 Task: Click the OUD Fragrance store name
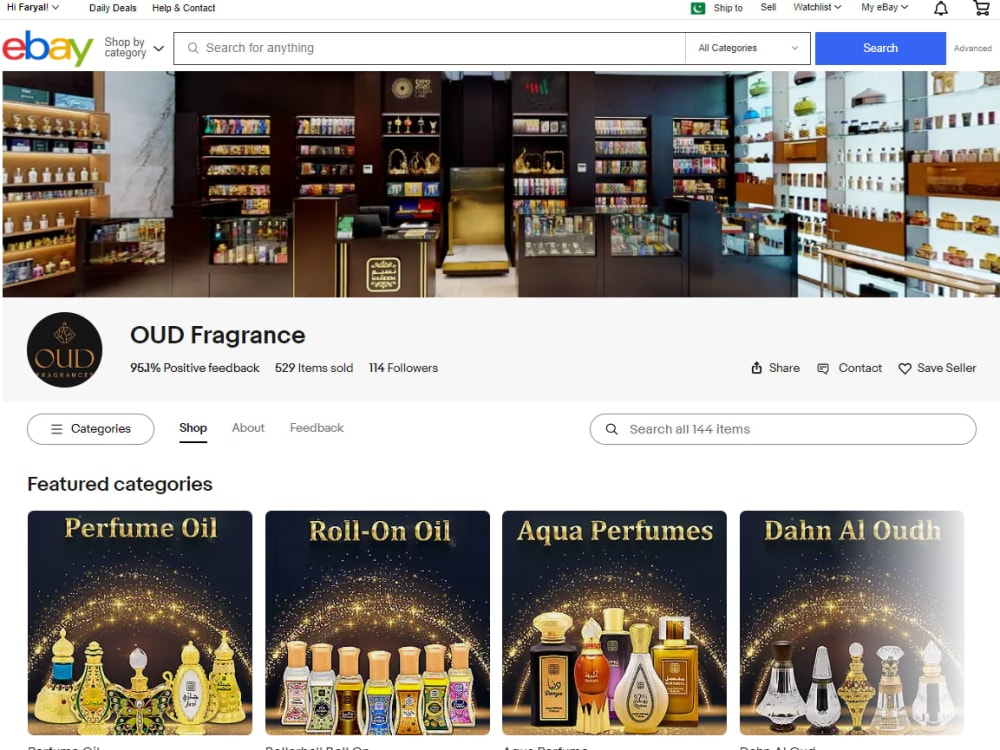(217, 335)
